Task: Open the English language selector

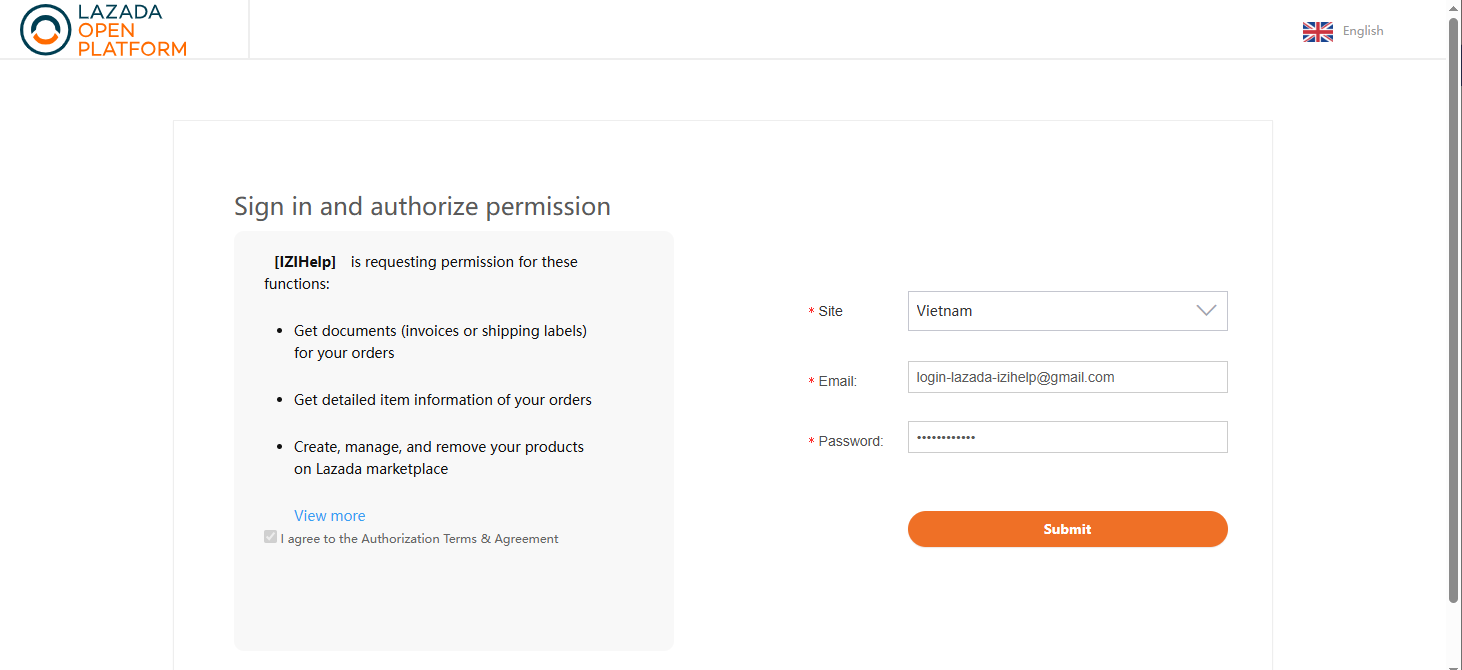Action: point(1362,31)
